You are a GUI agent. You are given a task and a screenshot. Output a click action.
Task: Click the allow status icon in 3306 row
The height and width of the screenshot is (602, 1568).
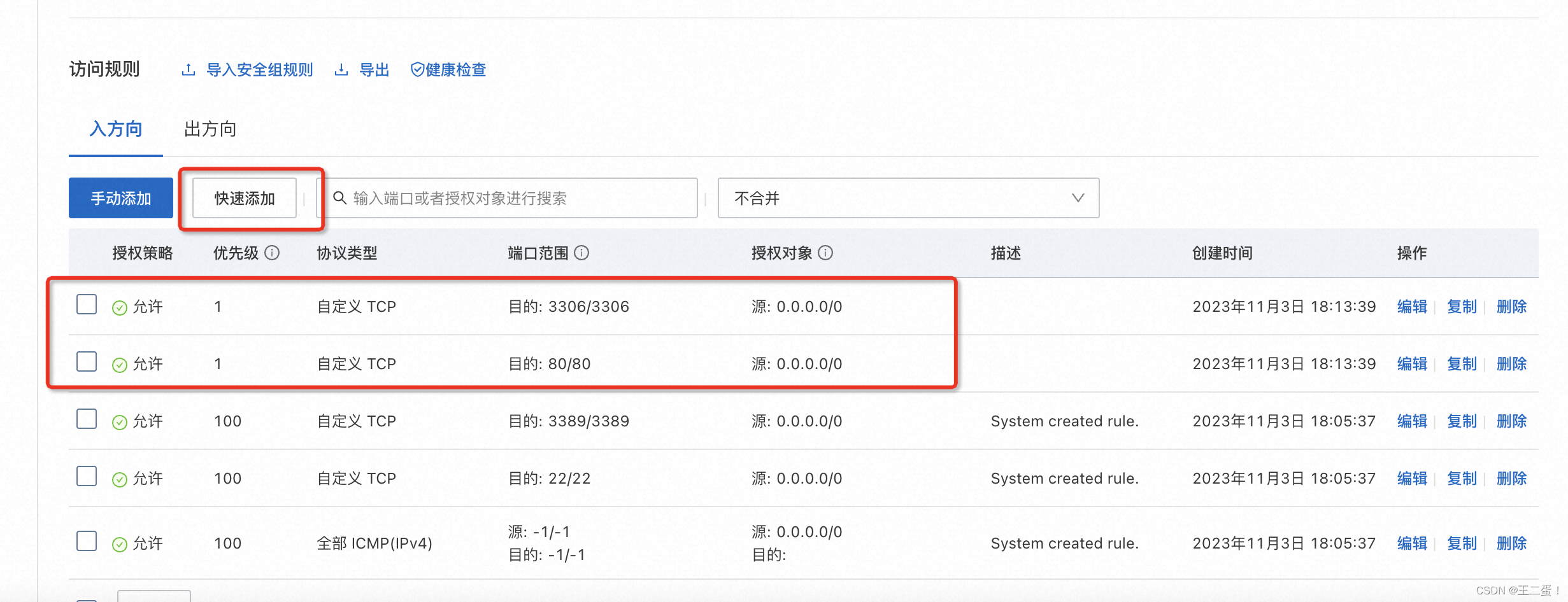120,308
